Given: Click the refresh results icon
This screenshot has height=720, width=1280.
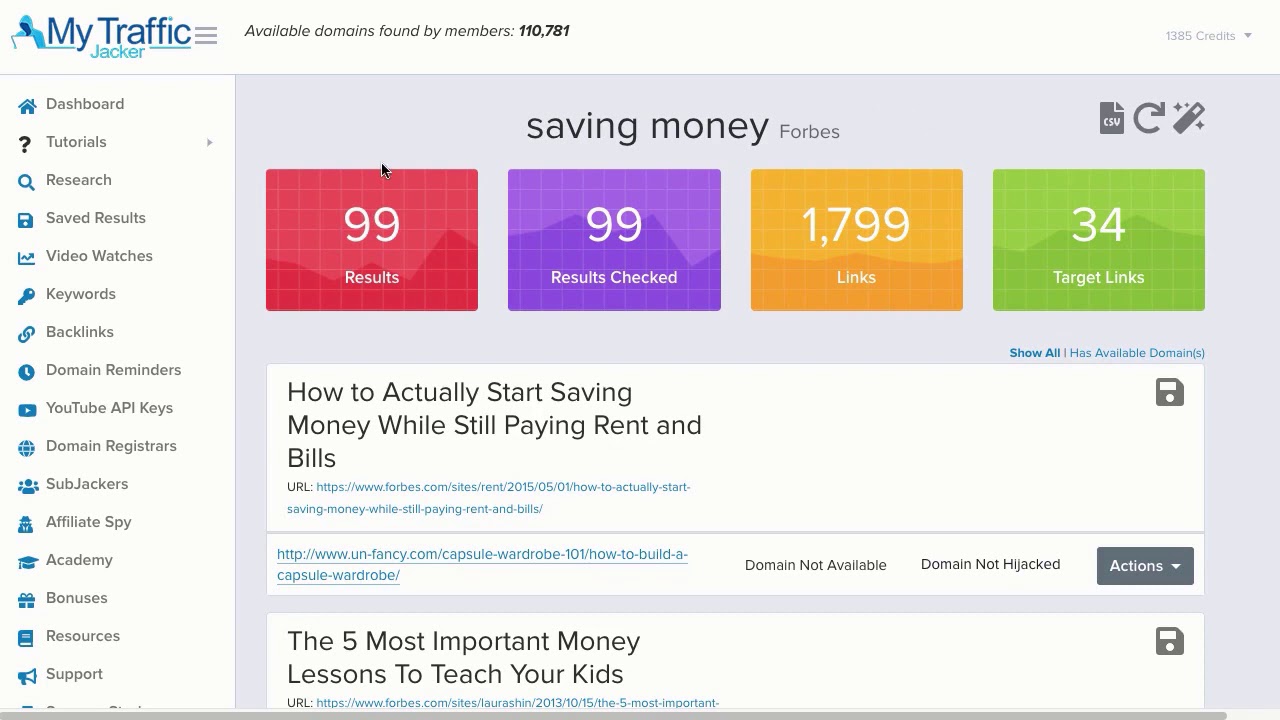Looking at the screenshot, I should tap(1149, 118).
